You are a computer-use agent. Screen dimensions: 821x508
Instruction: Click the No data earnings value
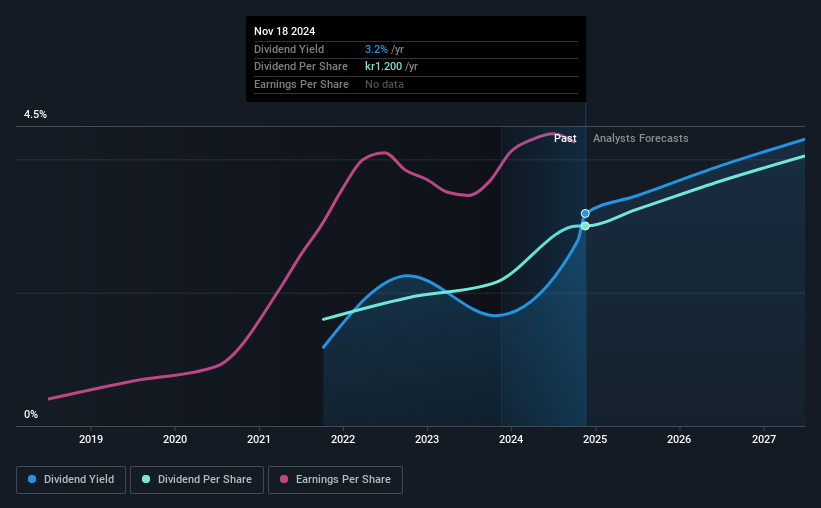384,84
